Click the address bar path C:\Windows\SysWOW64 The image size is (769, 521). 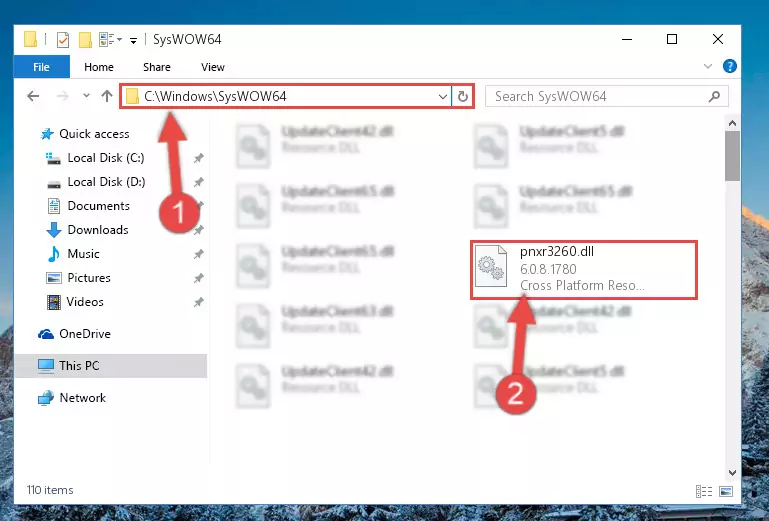tap(215, 96)
